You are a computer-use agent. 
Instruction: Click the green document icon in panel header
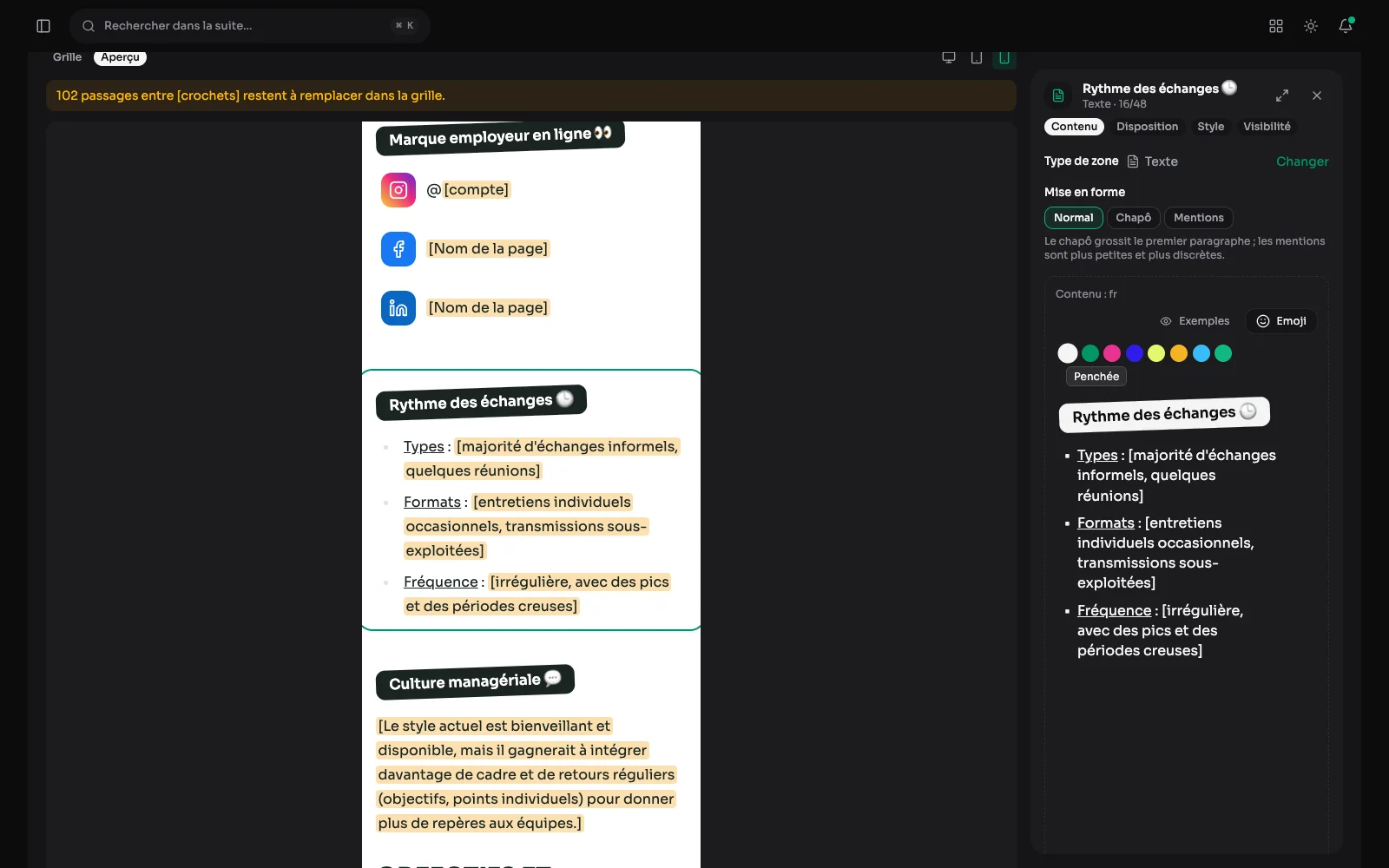tap(1058, 95)
